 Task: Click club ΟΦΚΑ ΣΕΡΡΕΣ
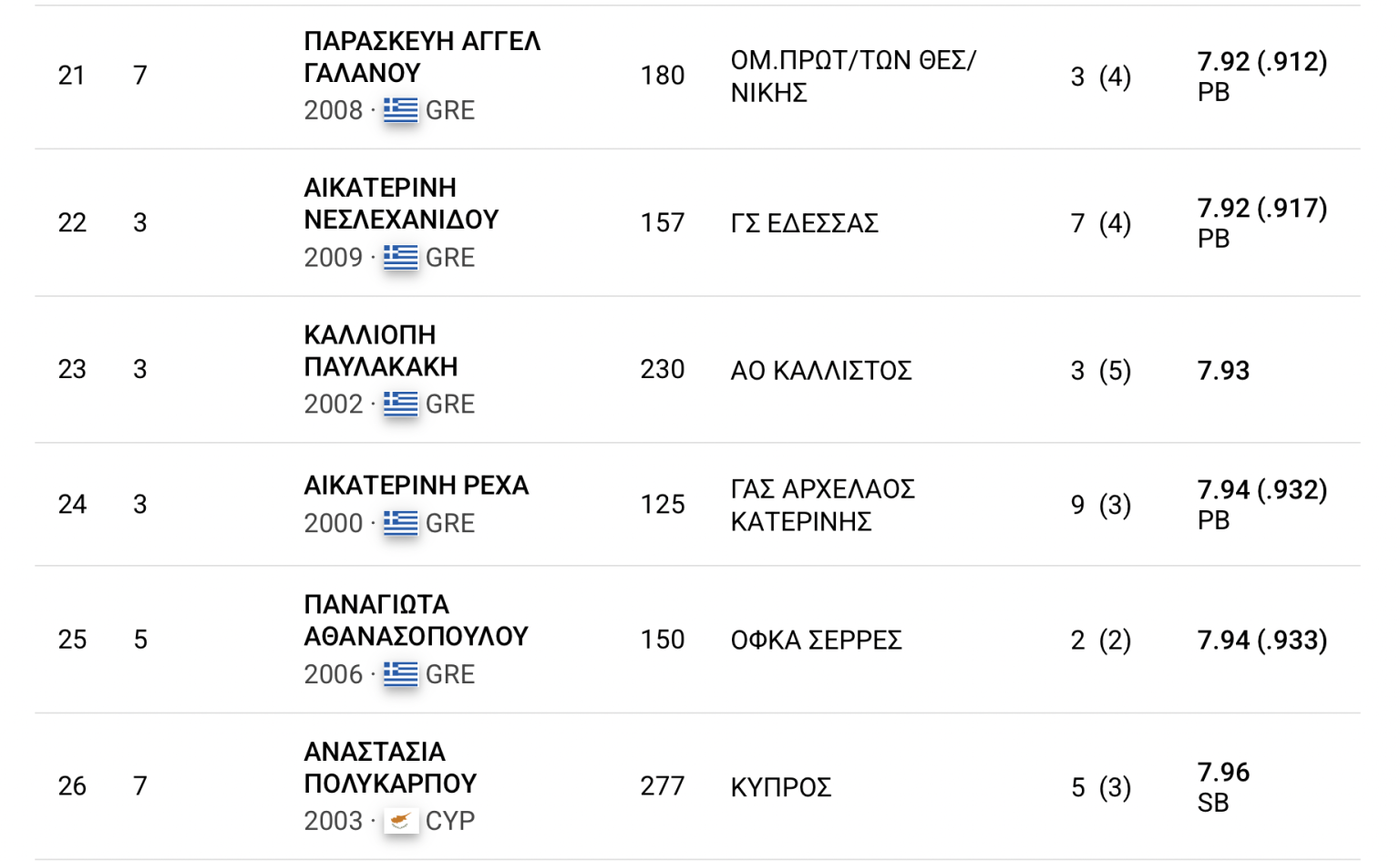pos(816,641)
